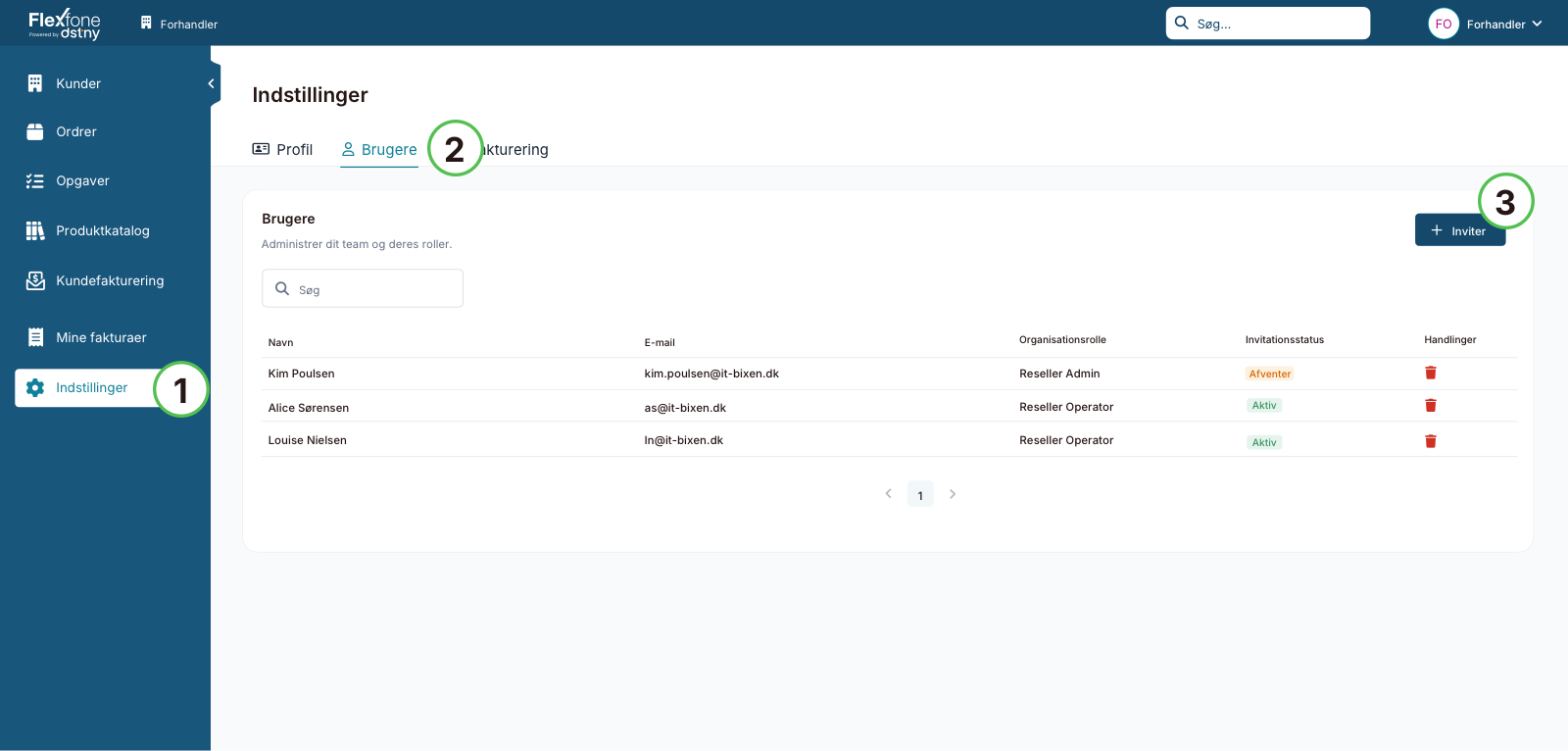
Task: Click Reseller Admin role for Kim Poulsen
Action: (x=1059, y=374)
